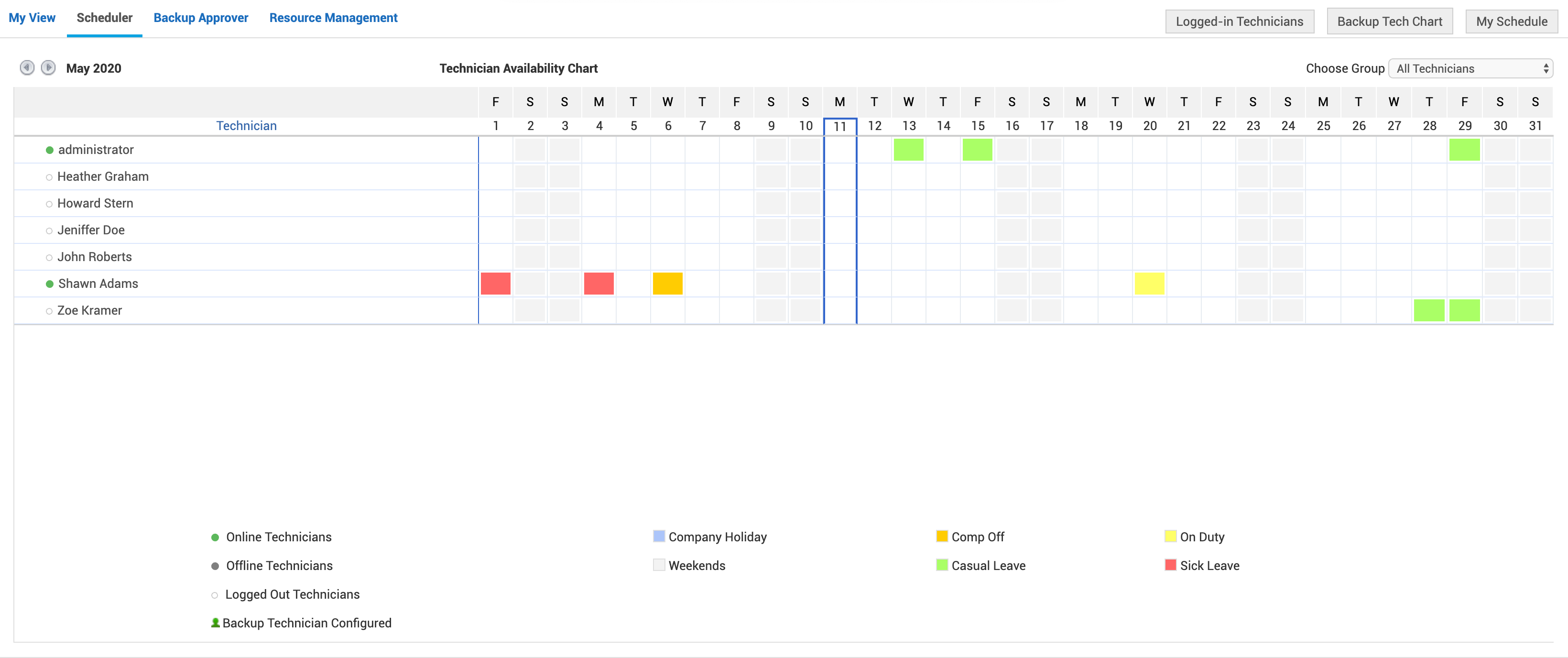1568x658 pixels.
Task: Select the Heather Graham technician row
Action: coord(103,176)
